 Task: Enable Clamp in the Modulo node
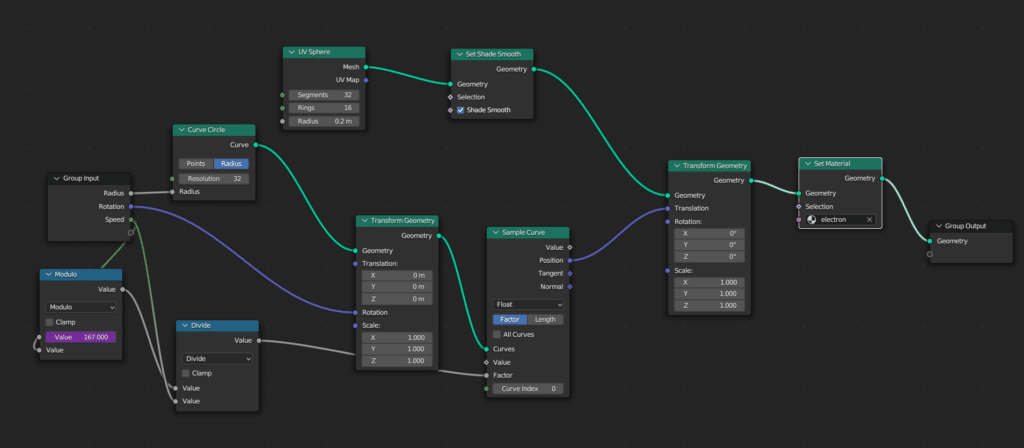49,322
